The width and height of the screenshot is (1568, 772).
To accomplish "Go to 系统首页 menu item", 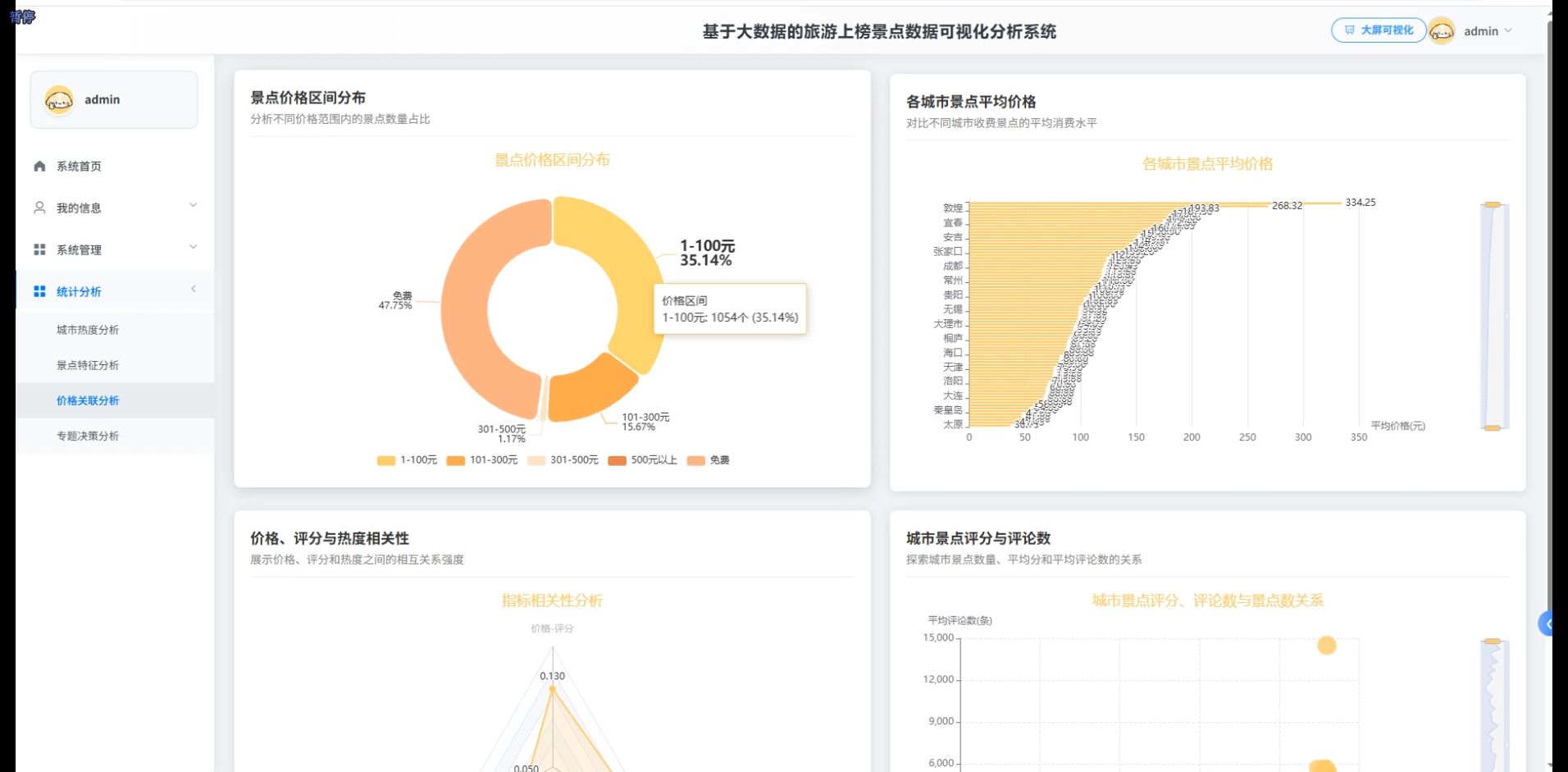I will (x=115, y=166).
